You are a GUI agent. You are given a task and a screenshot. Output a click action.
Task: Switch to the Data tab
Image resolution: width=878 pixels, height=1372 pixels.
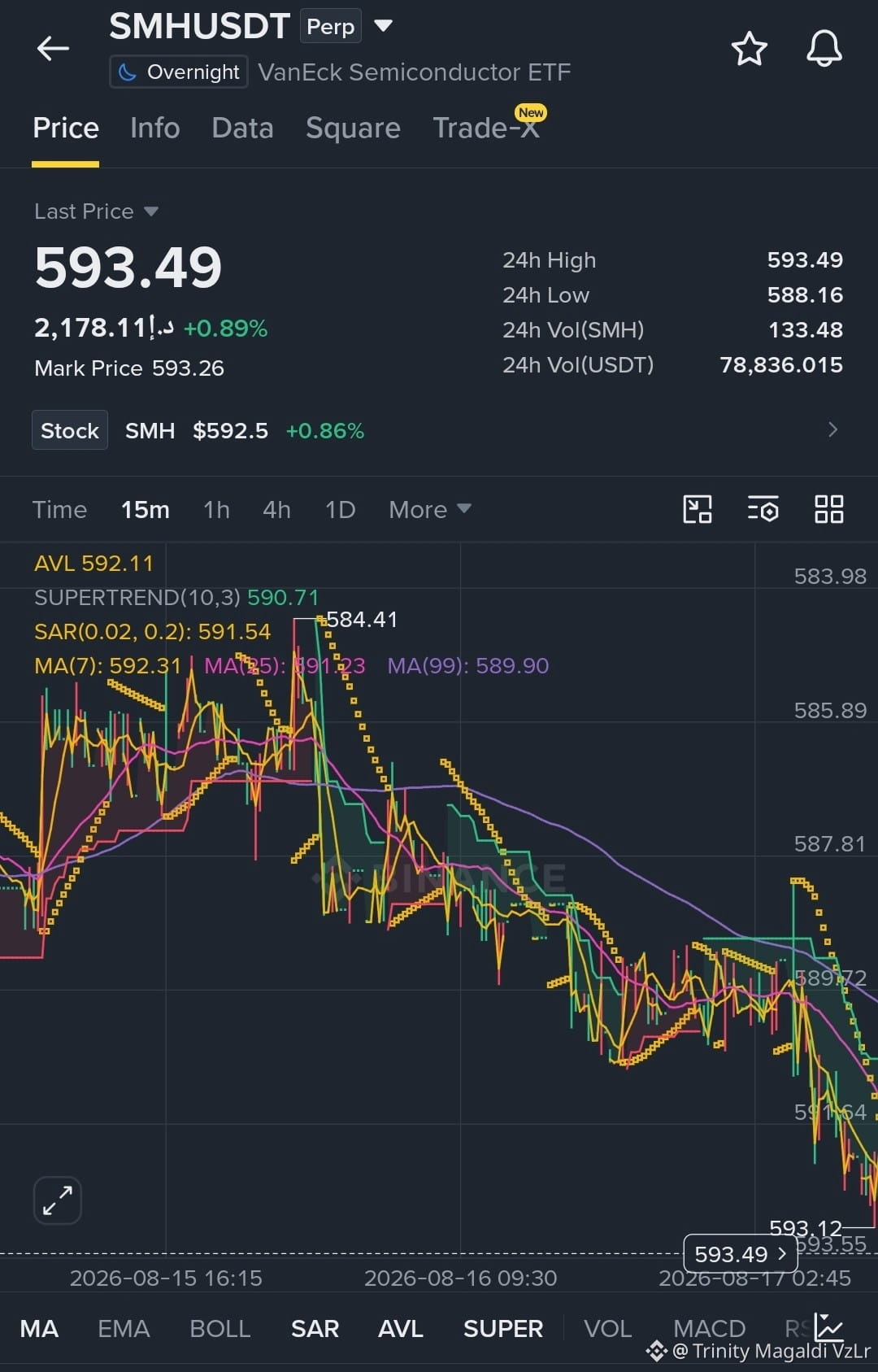pyautogui.click(x=242, y=128)
